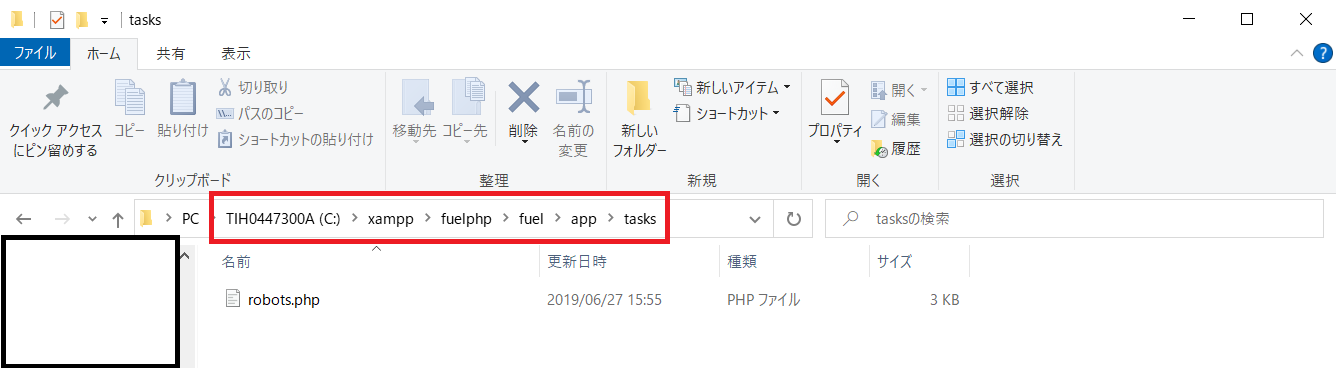
Task: Click fuel in the address path
Action: 532,218
